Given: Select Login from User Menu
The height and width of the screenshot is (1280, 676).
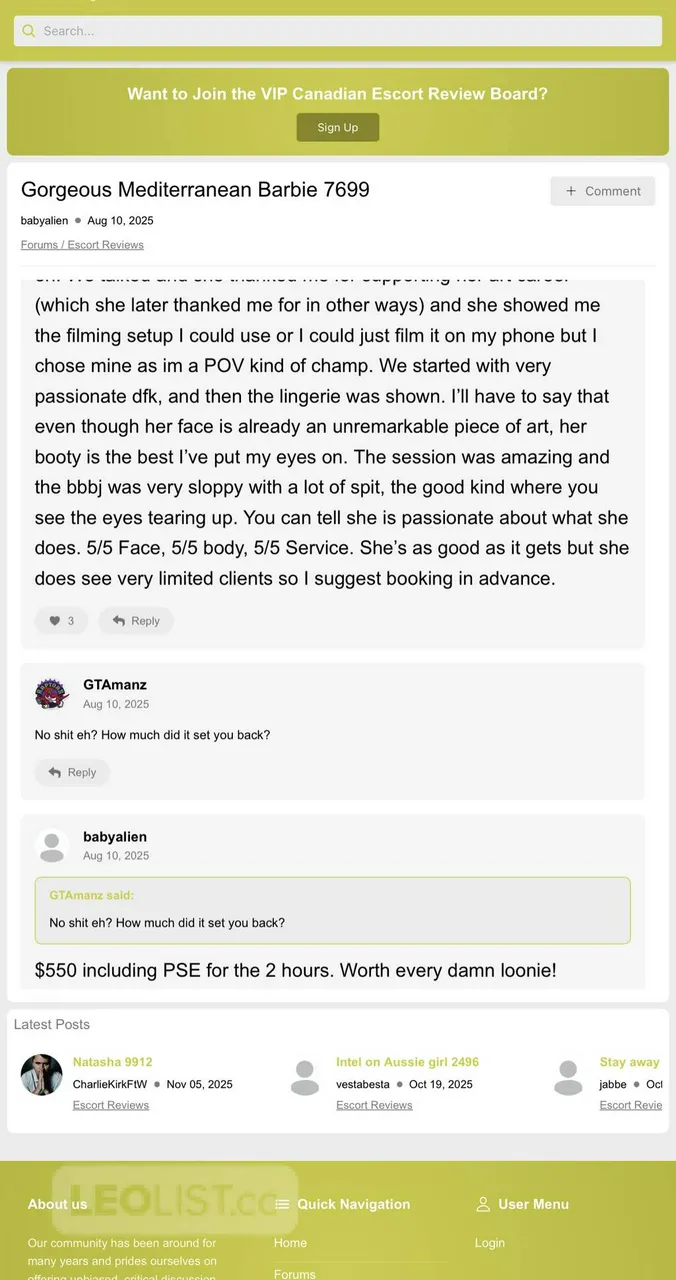Looking at the screenshot, I should click(x=490, y=1243).
